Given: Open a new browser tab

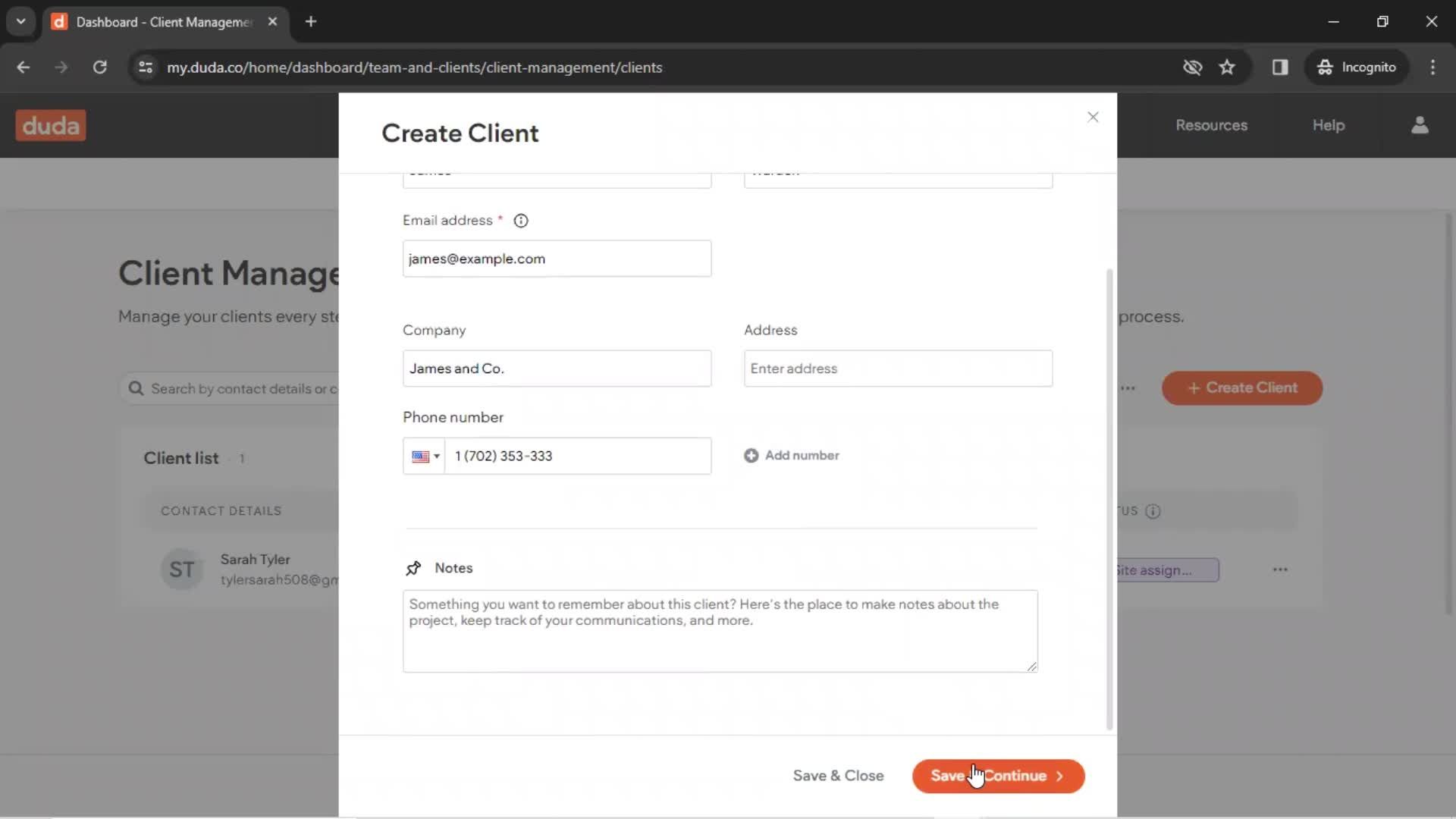Looking at the screenshot, I should (311, 22).
